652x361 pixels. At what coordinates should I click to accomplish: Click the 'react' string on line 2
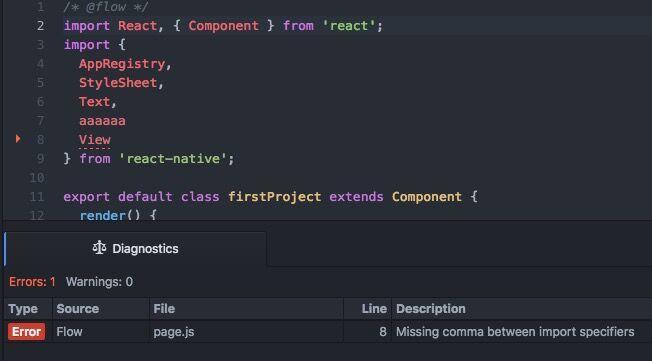tap(349, 26)
